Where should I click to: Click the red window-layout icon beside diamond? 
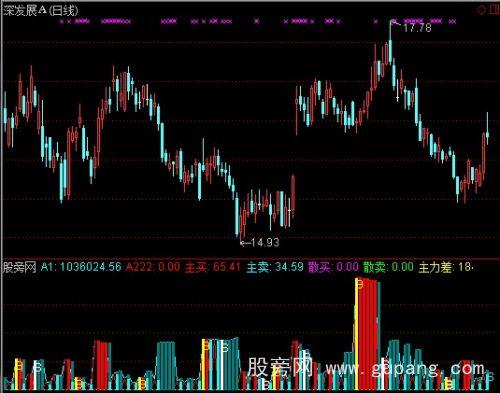[x=494, y=9]
